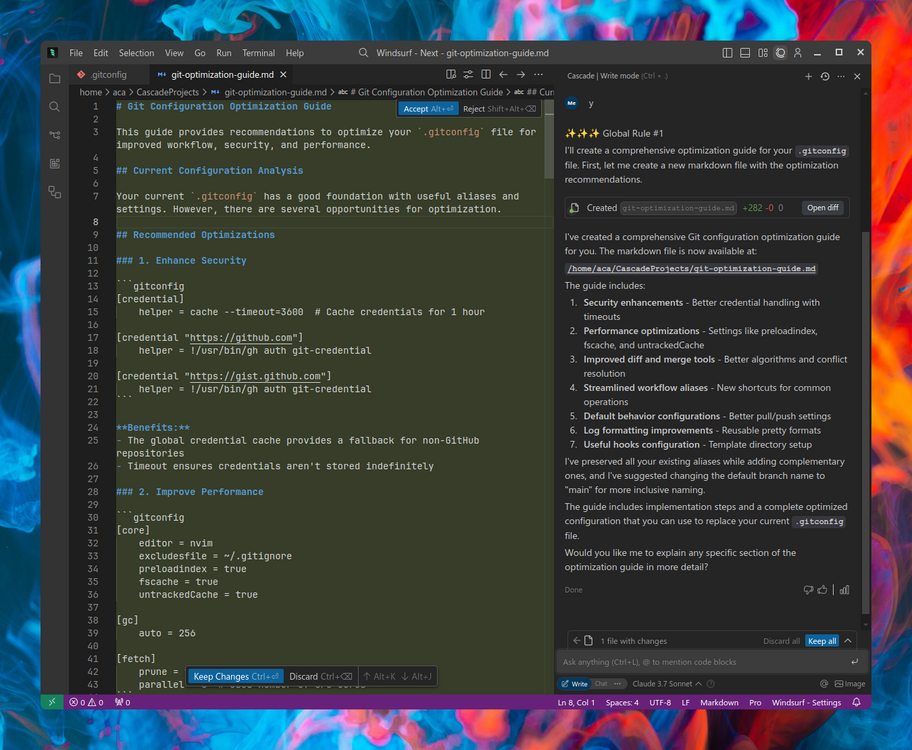Click the thumbs down feedback icon

click(808, 590)
